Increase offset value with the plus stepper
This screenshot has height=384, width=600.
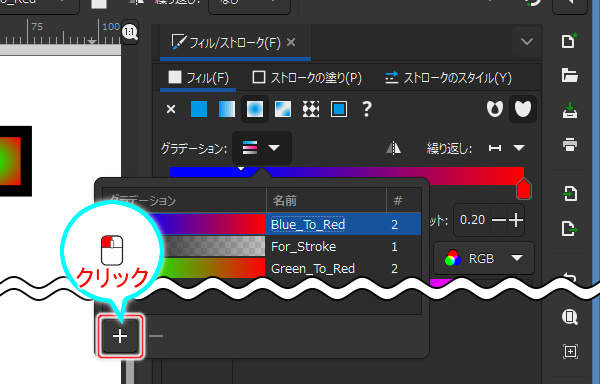(x=516, y=220)
